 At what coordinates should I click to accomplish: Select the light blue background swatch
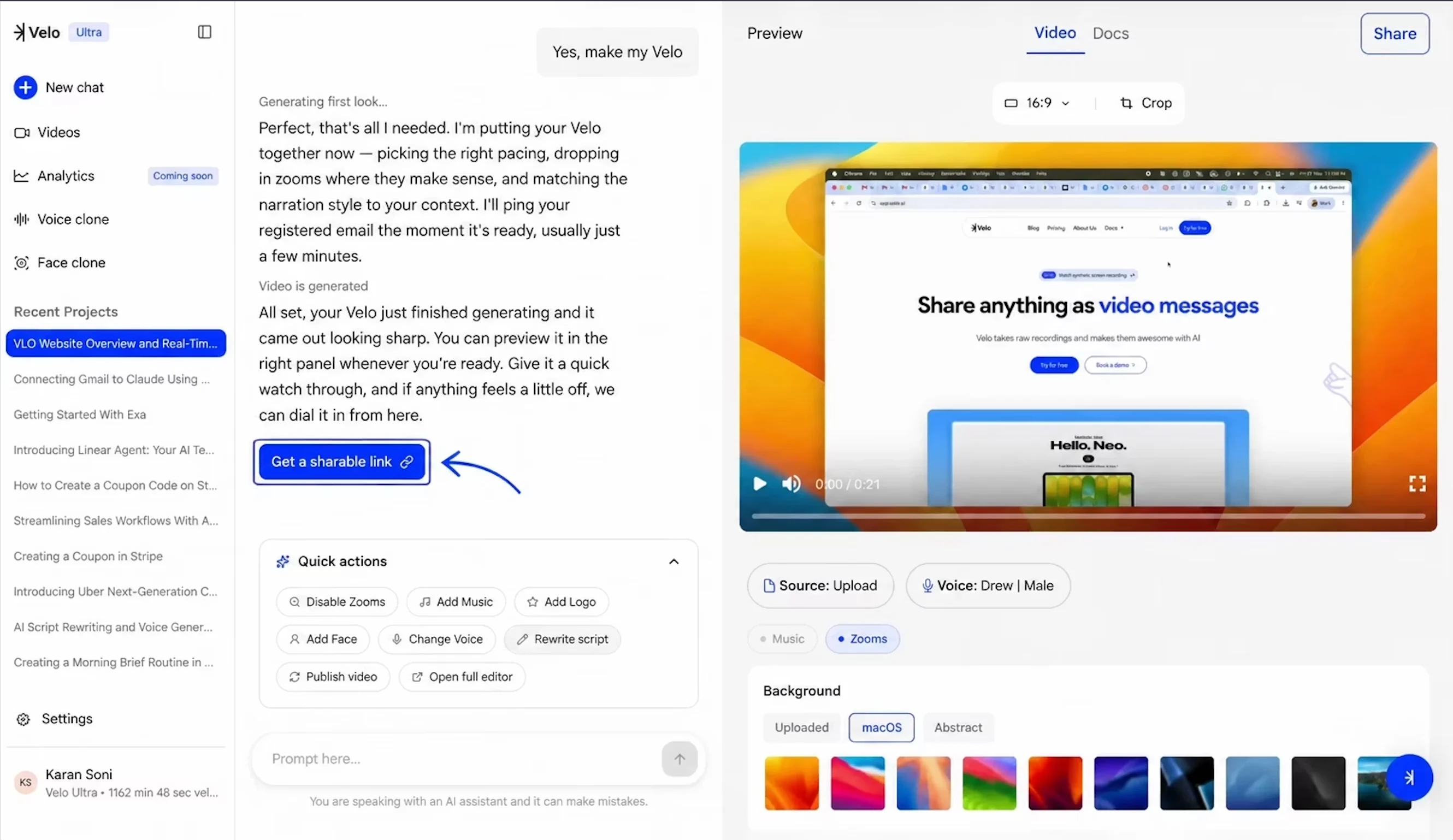[1253, 784]
